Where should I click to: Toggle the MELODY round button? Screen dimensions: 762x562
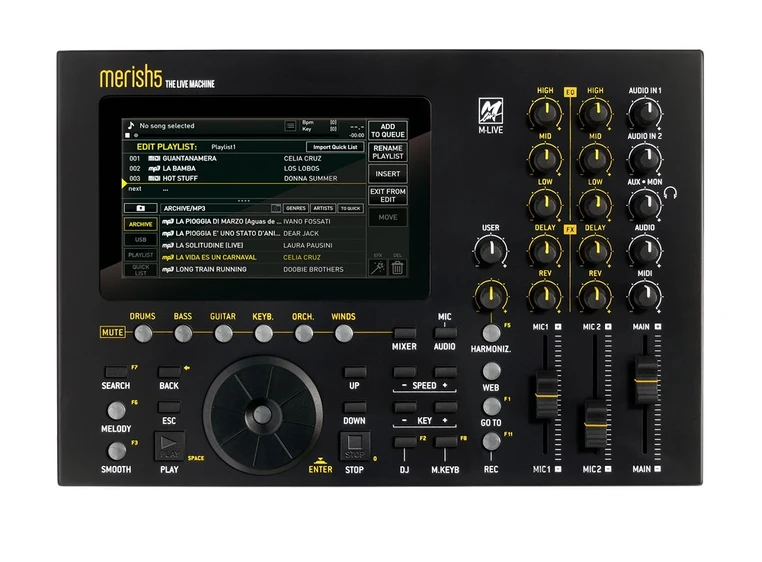(117, 410)
